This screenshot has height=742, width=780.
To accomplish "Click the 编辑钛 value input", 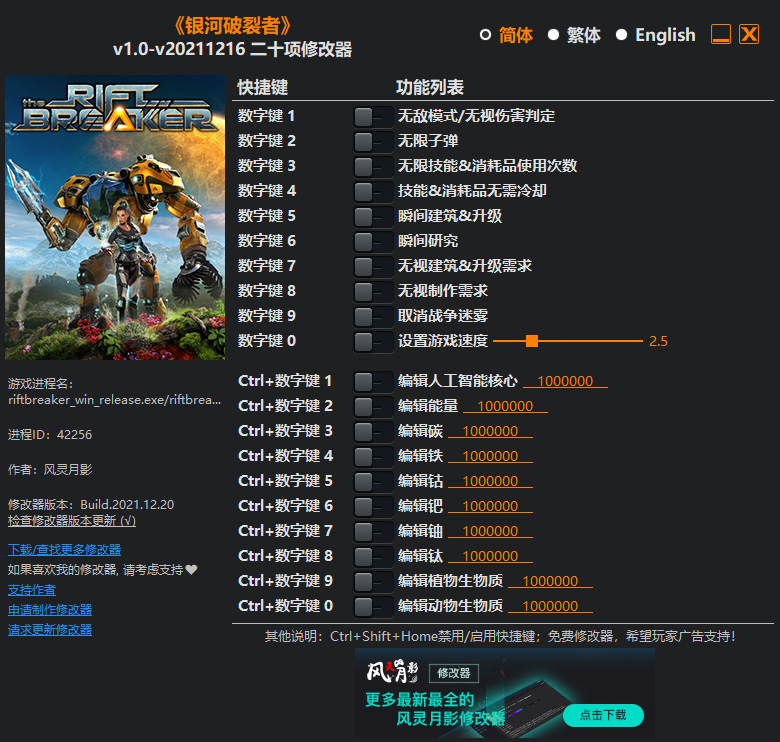I will point(490,556).
